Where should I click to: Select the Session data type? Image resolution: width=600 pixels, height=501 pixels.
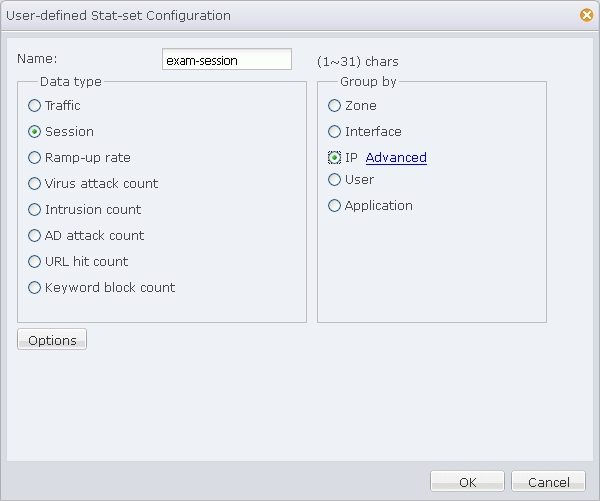(35, 131)
